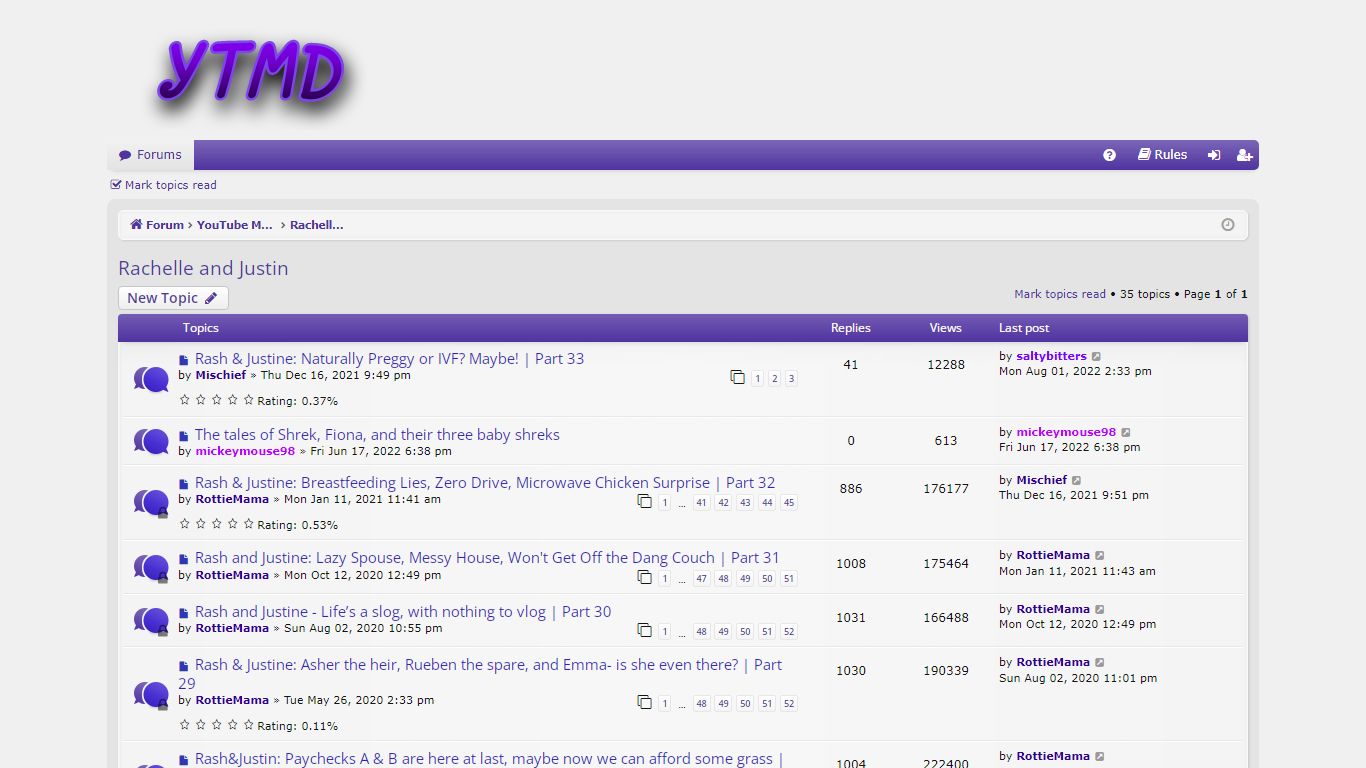1366x768 pixels.
Task: Click pagination pages icon for Part 33 topic
Action: [738, 377]
